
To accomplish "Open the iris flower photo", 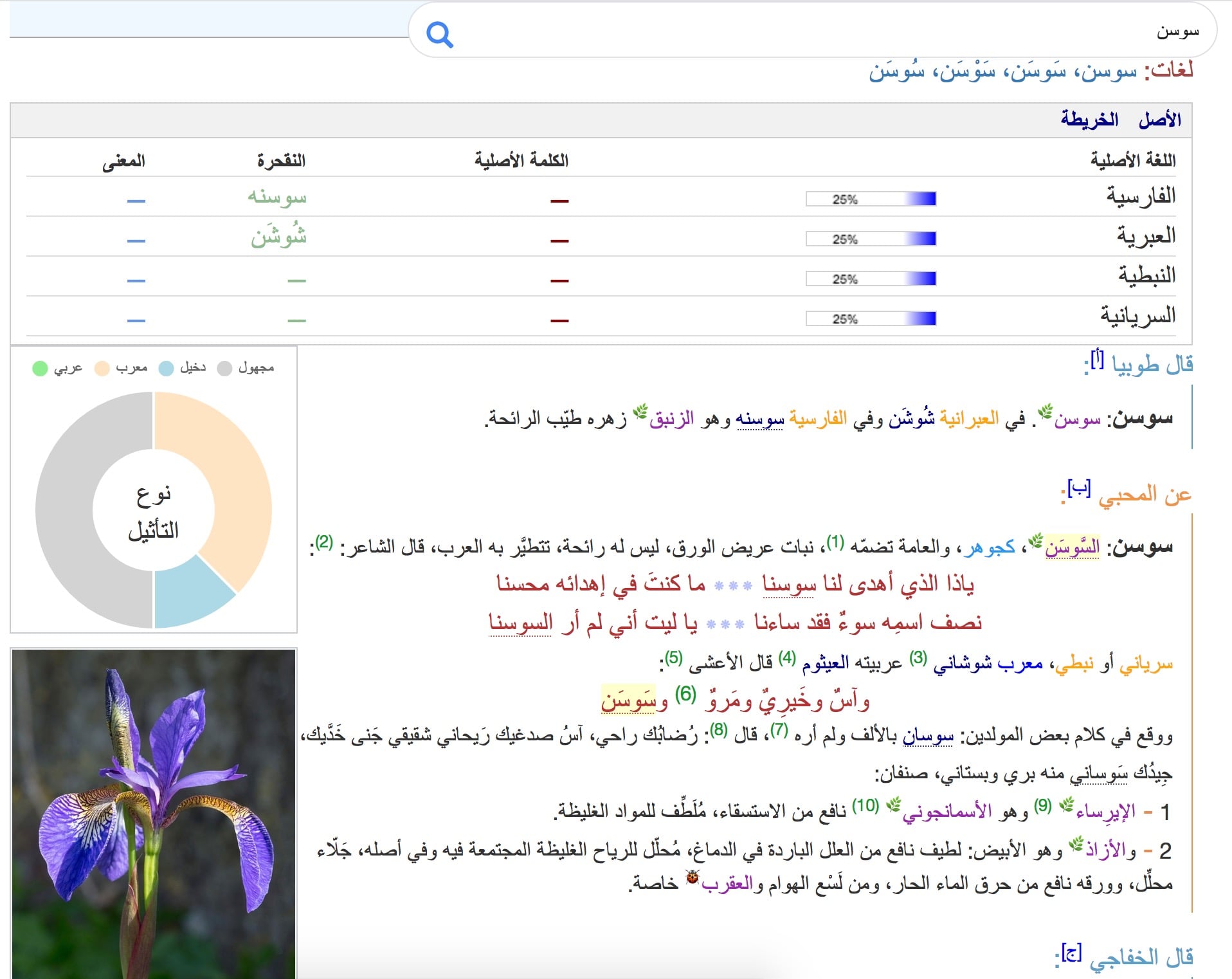I will (x=154, y=814).
